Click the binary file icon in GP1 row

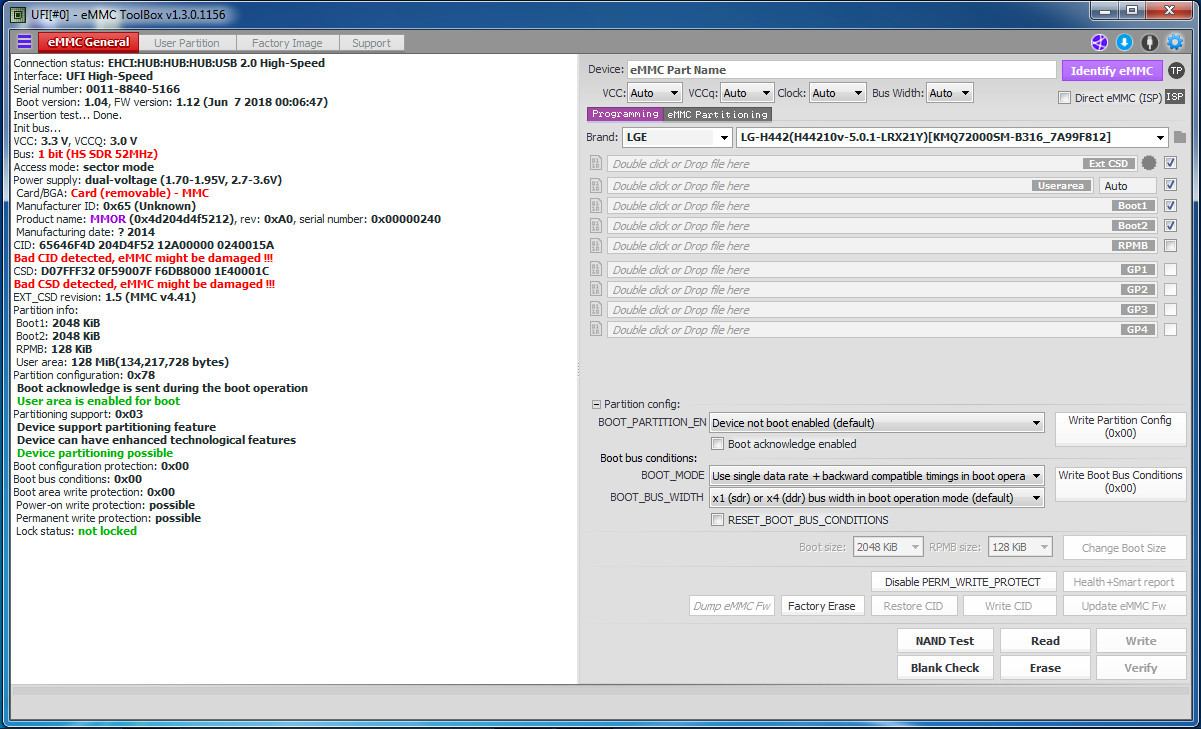[596, 269]
